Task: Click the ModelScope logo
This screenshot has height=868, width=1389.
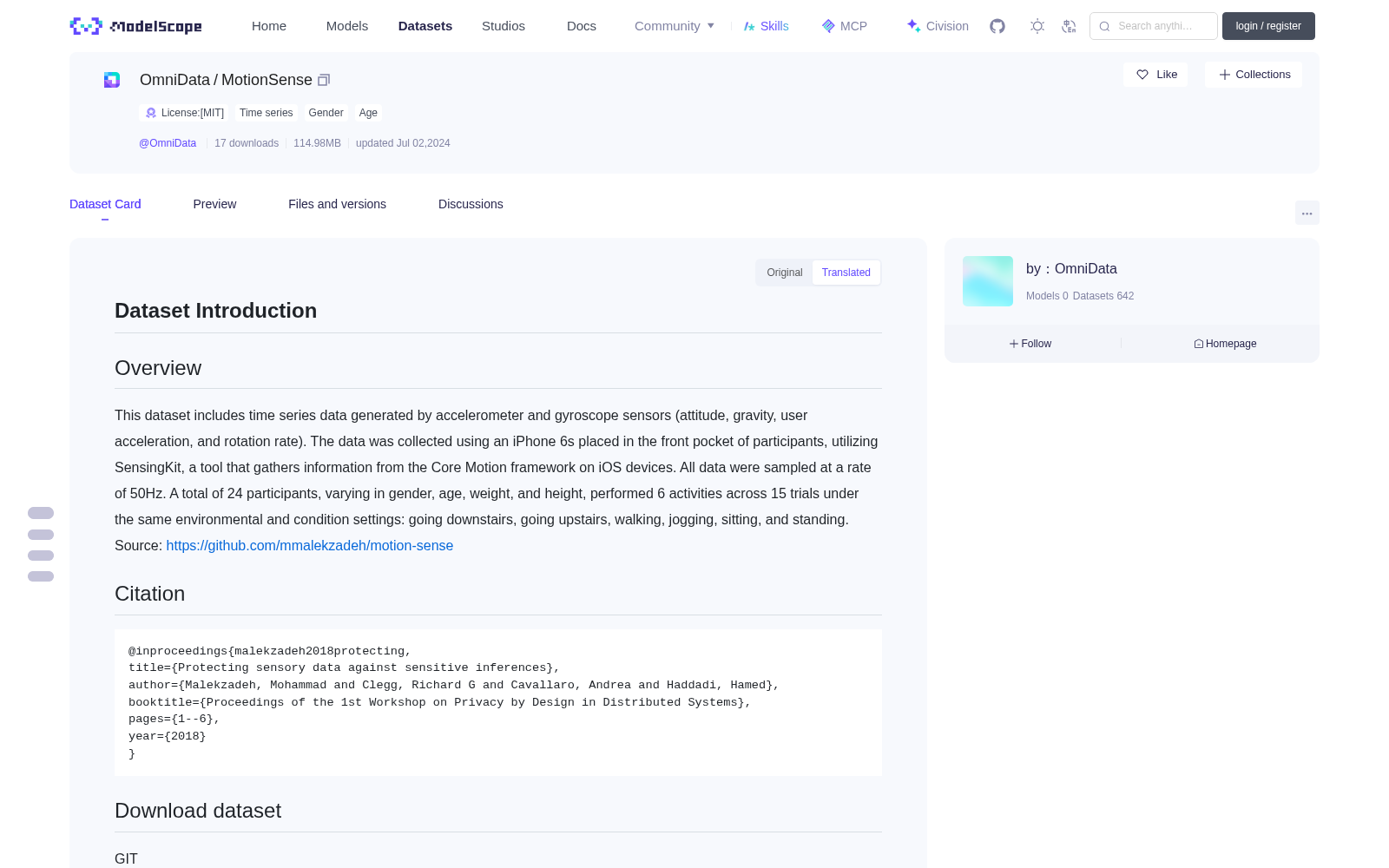Action: pyautogui.click(x=136, y=26)
